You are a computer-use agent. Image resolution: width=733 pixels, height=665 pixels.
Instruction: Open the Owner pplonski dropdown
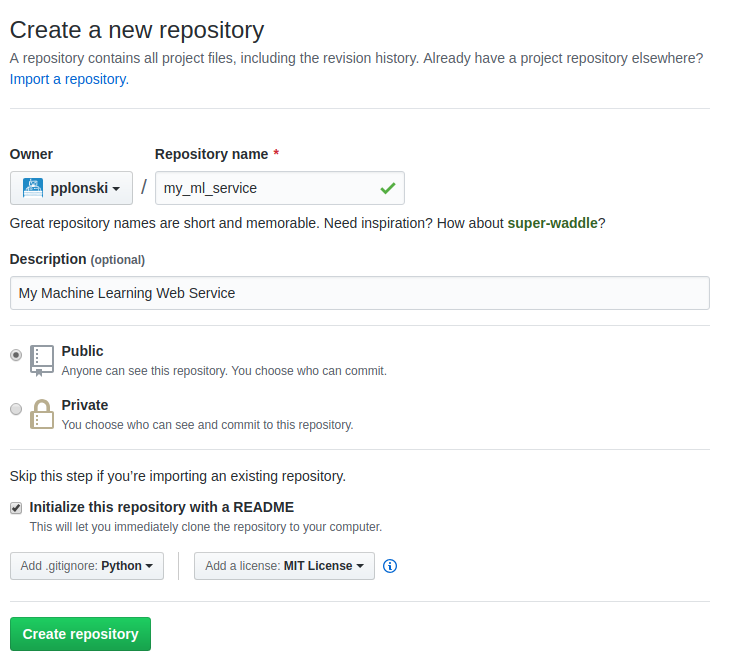pos(71,188)
